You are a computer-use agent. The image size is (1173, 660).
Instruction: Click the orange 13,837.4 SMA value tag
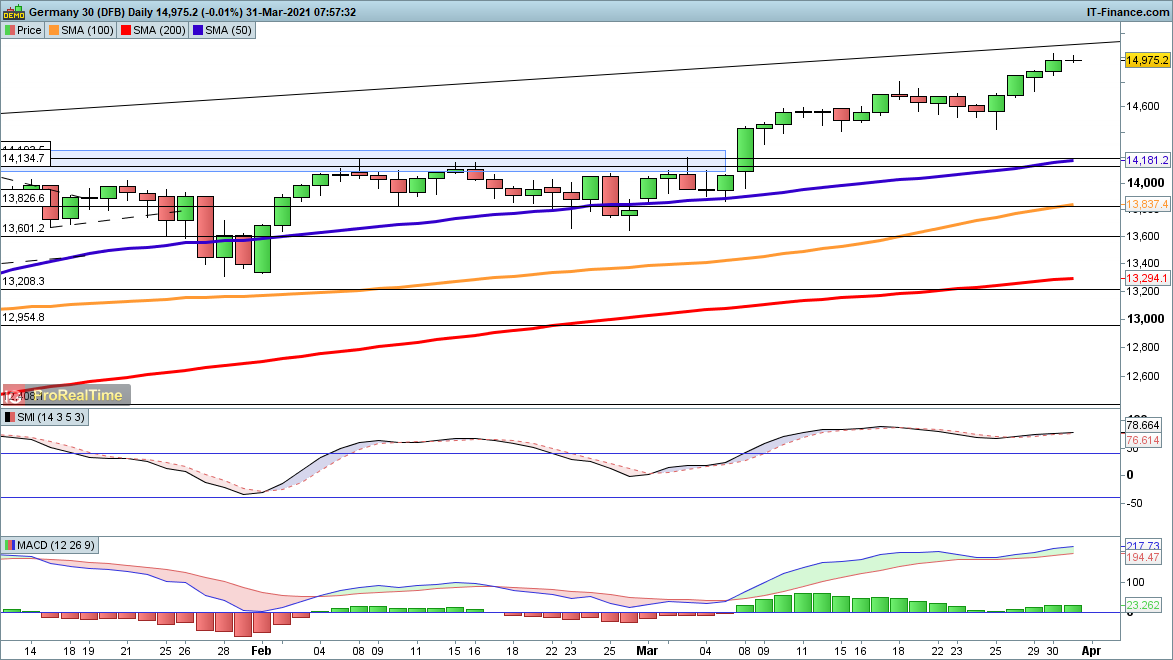tap(1147, 205)
